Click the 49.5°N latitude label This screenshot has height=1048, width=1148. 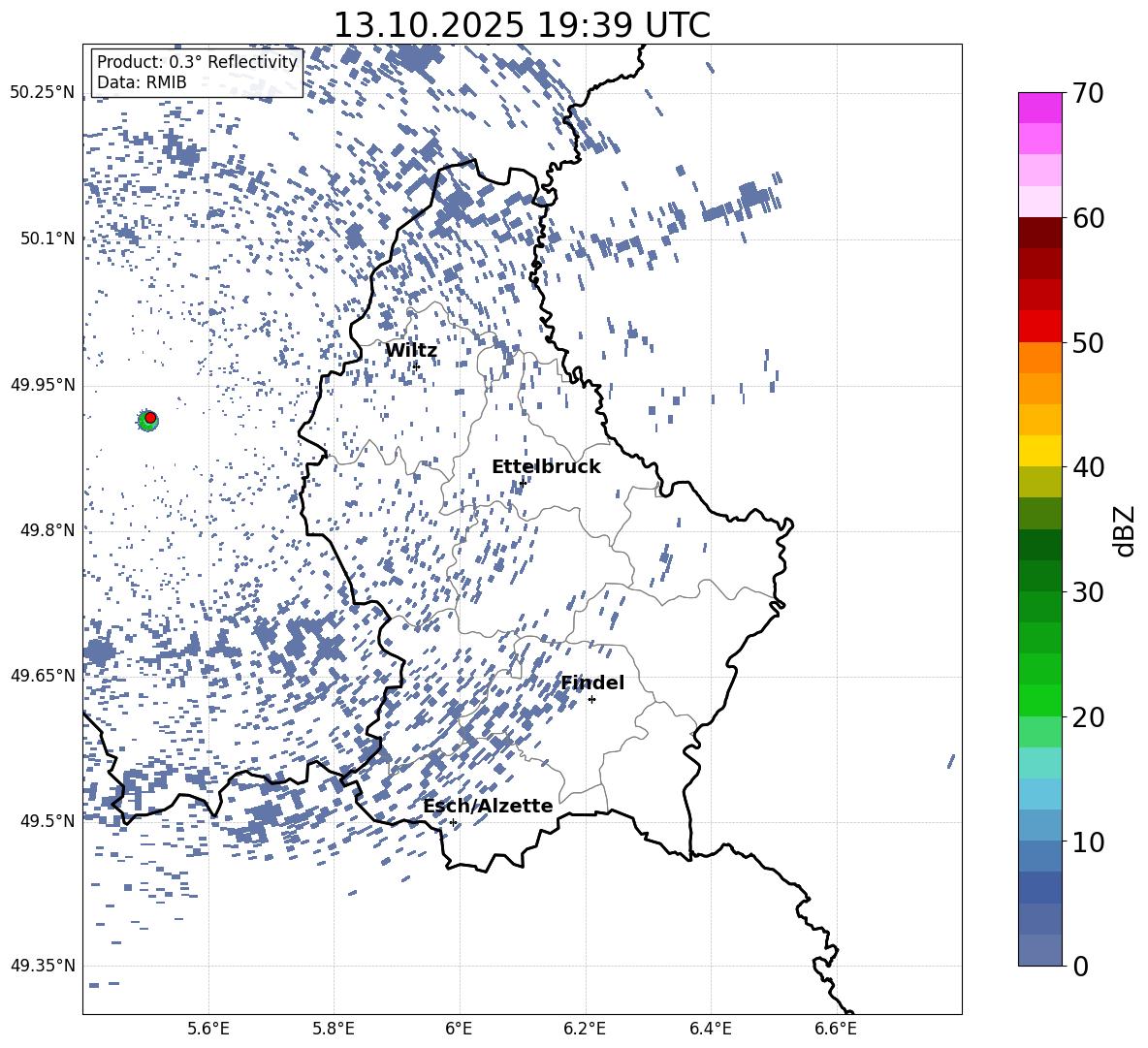pyautogui.click(x=47, y=821)
